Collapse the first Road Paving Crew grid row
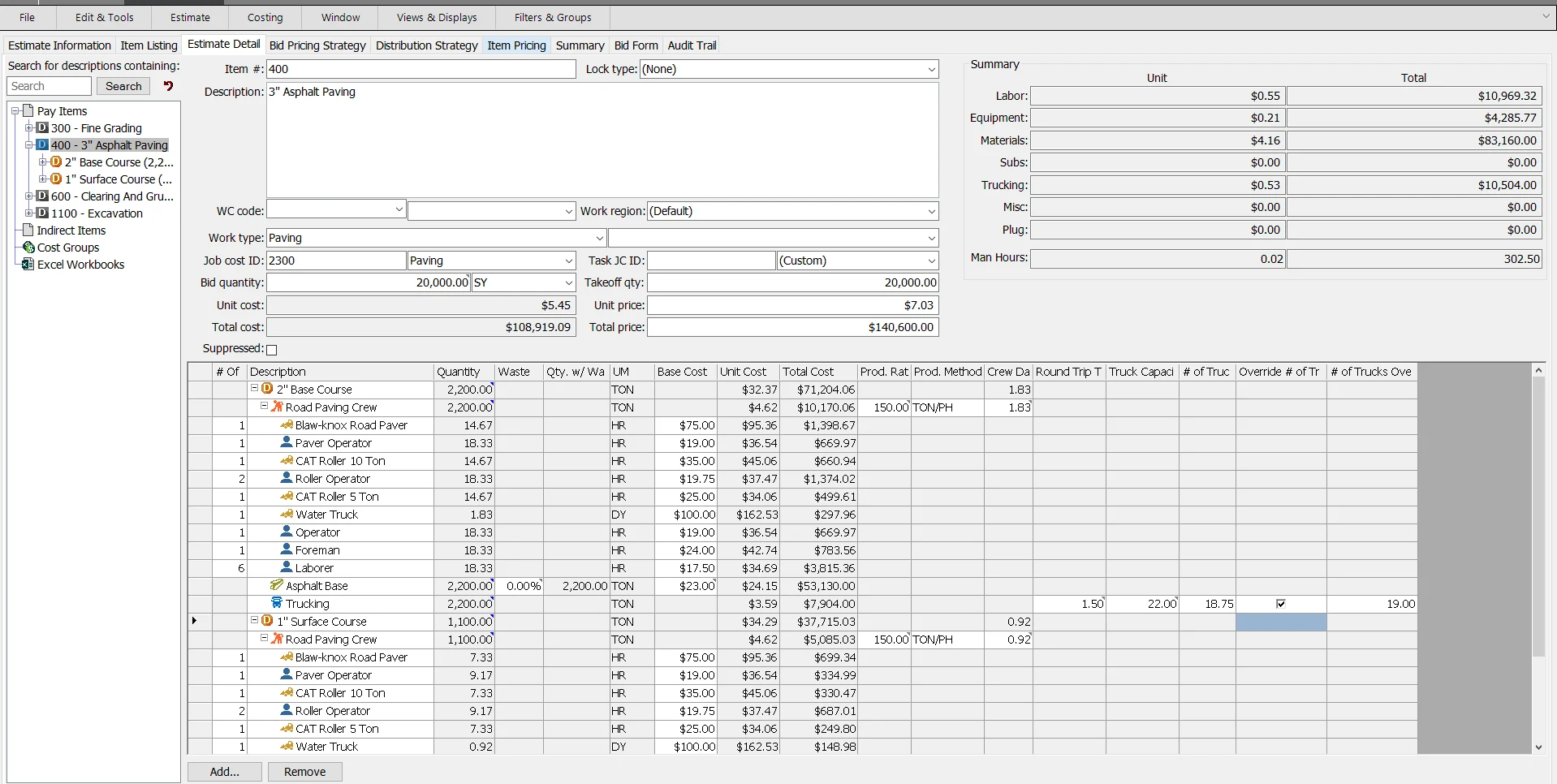1557x784 pixels. (264, 407)
